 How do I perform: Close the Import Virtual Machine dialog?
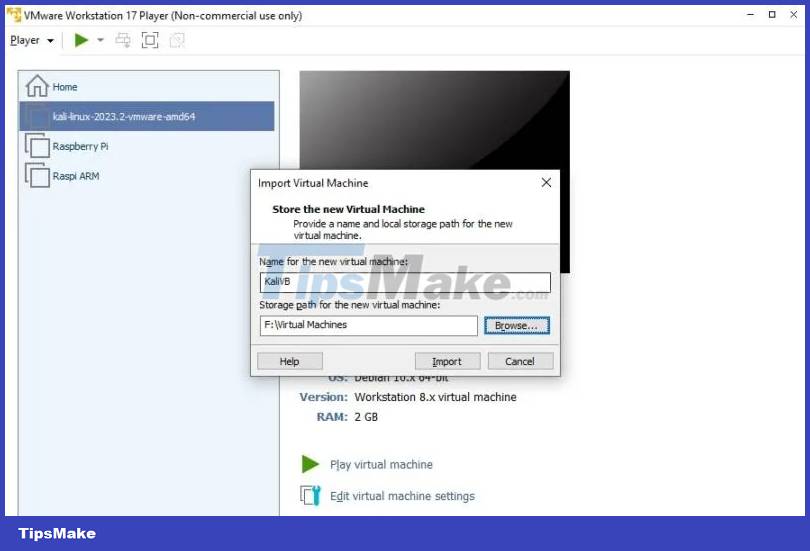(546, 183)
